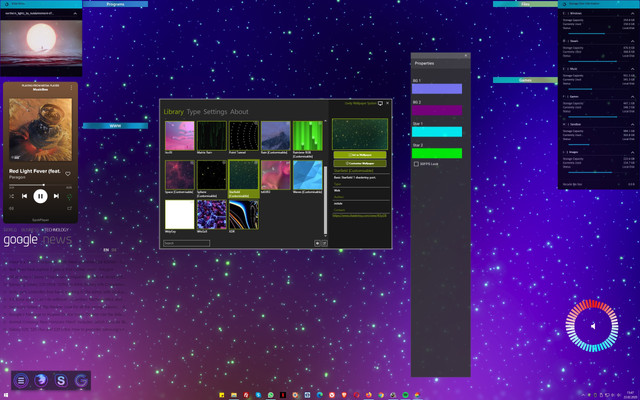Skip to the next track in player
The image size is (640, 400).
click(x=56, y=196)
